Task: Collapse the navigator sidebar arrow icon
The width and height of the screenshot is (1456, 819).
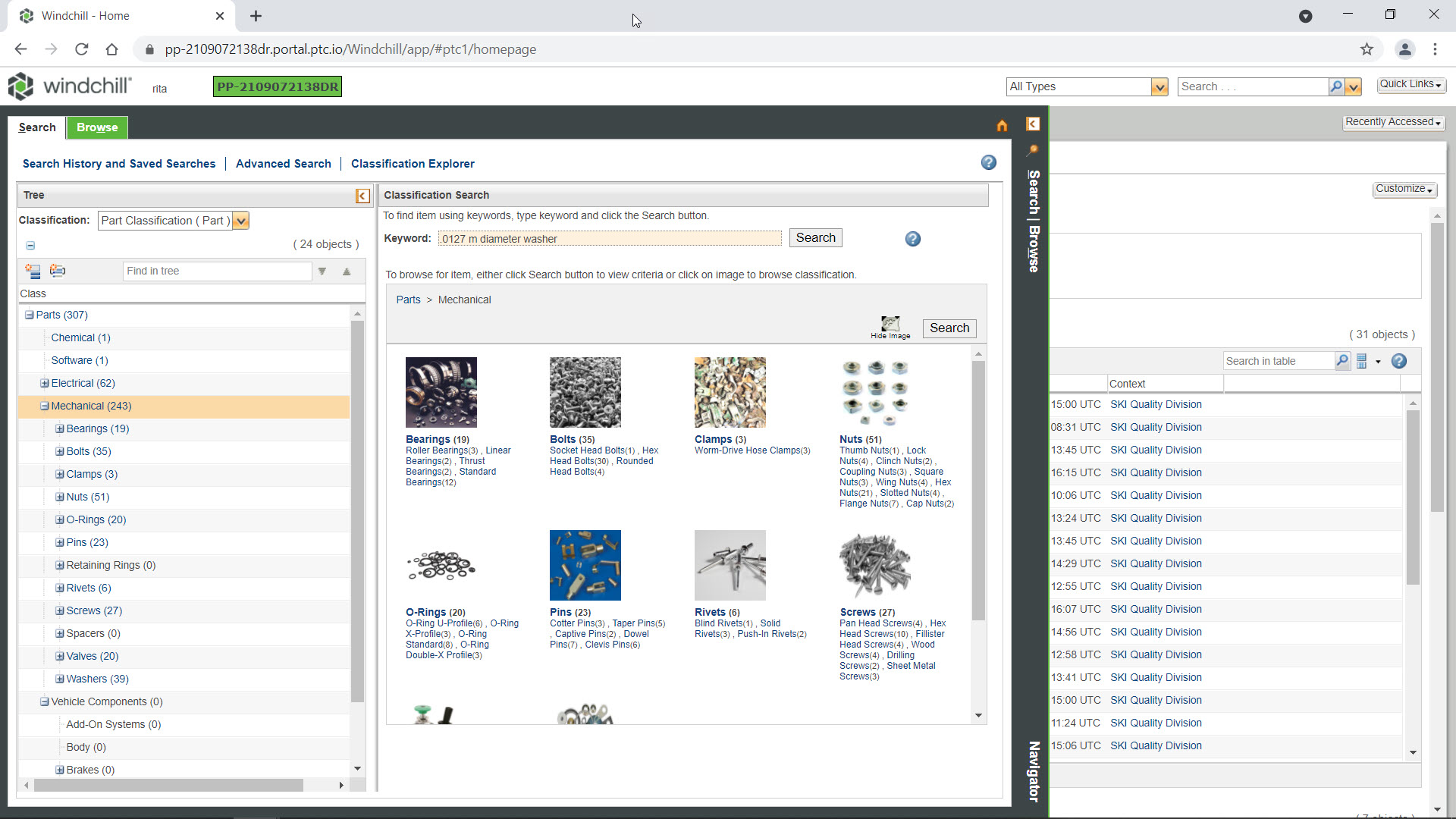Action: click(x=1033, y=124)
